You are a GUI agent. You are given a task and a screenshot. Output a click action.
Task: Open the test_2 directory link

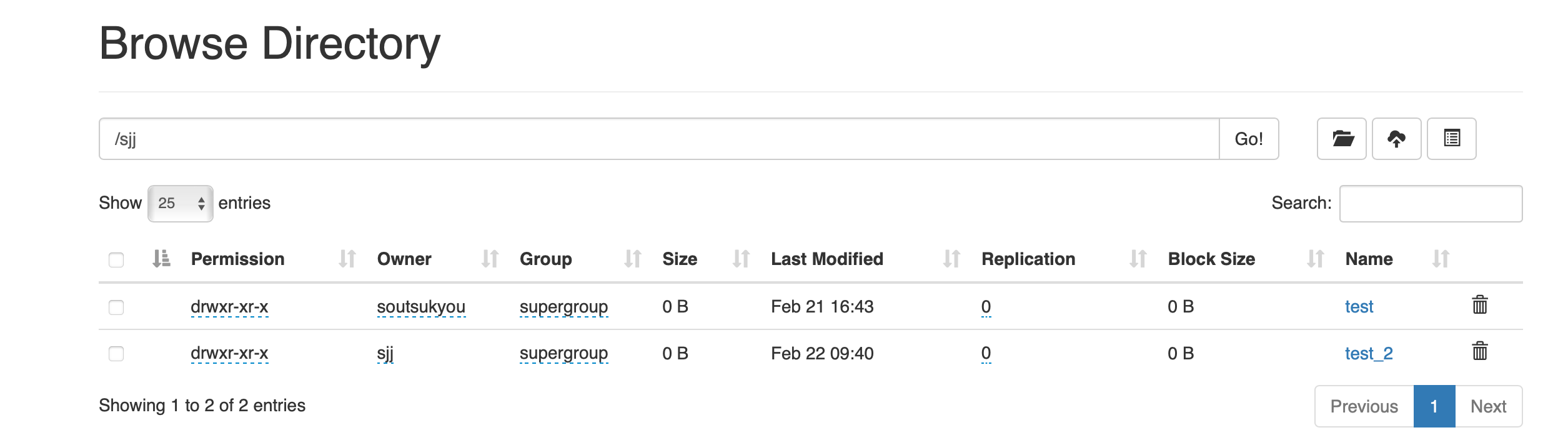[1368, 354]
